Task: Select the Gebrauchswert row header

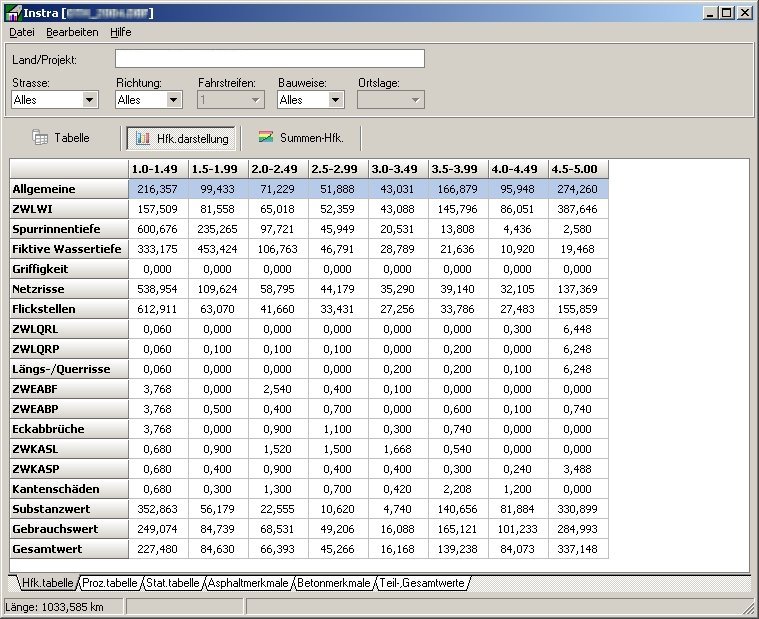Action: (69, 529)
